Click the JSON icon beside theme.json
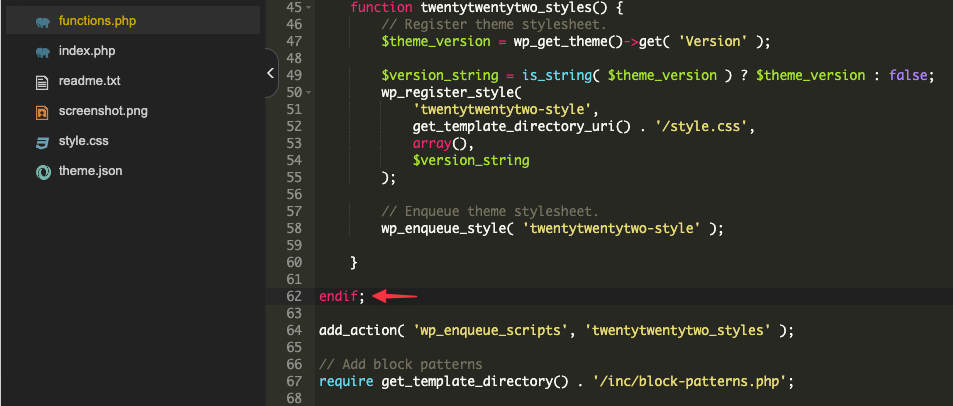The height and width of the screenshot is (406, 953). [42, 172]
